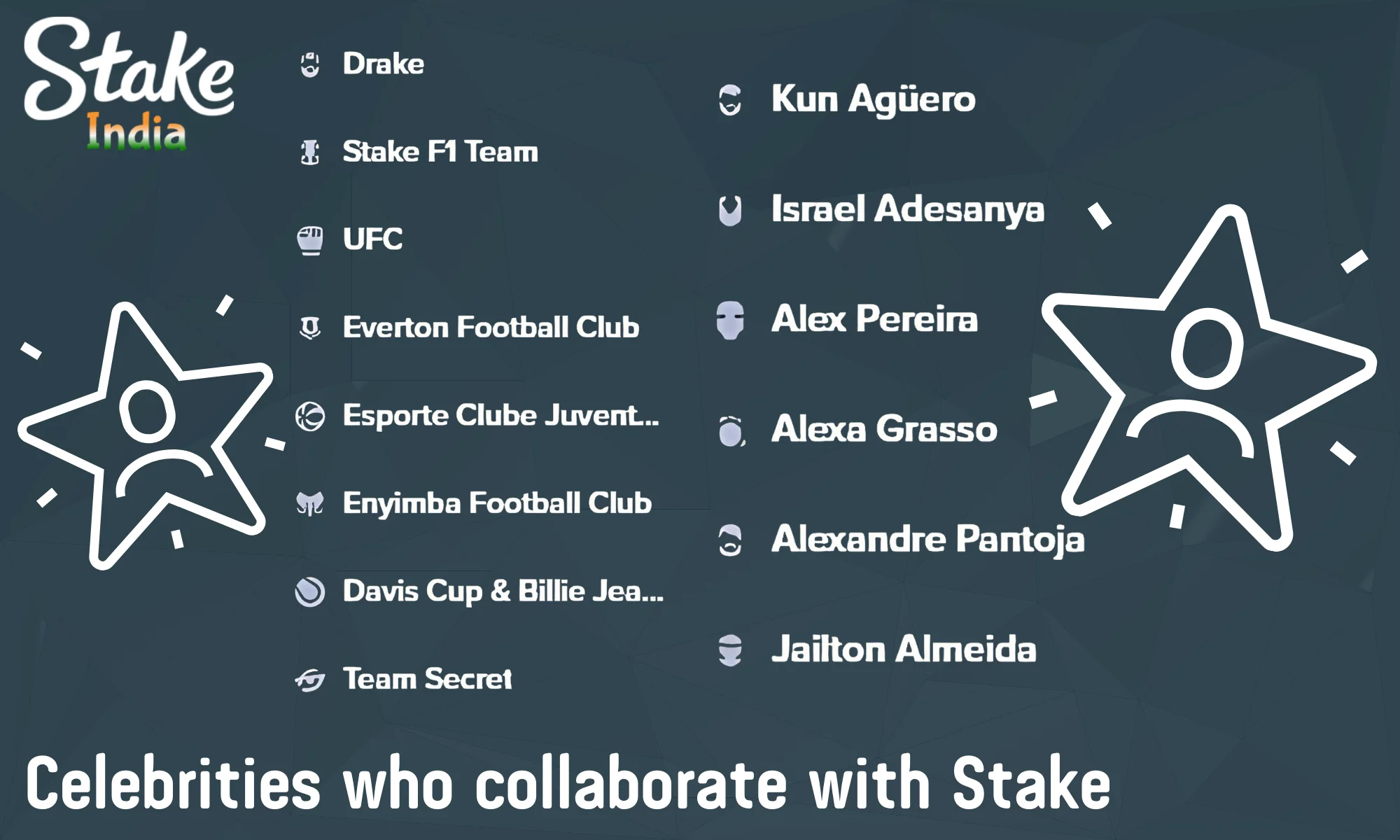Click the Stake F1 Team racing suit icon

click(309, 151)
